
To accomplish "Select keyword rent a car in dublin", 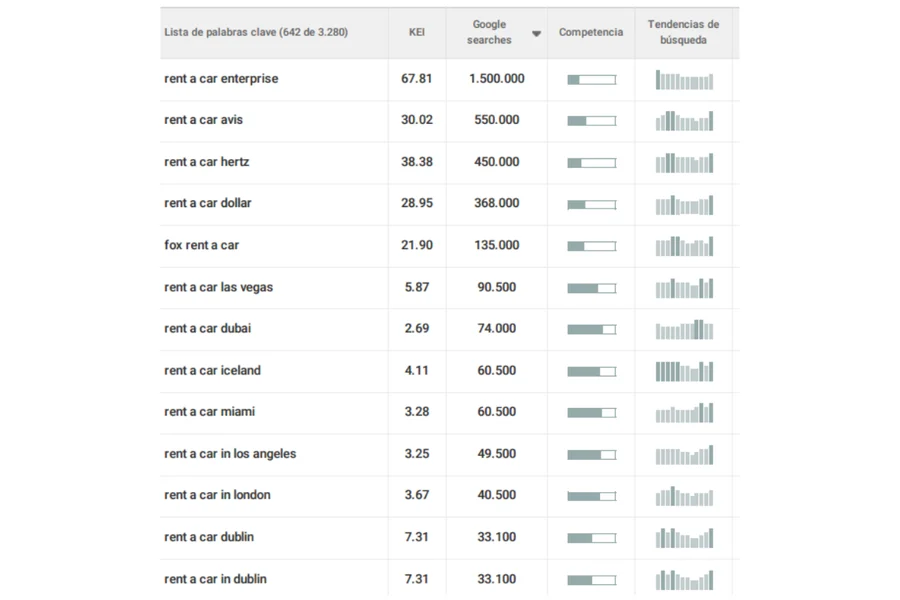I will [x=215, y=579].
